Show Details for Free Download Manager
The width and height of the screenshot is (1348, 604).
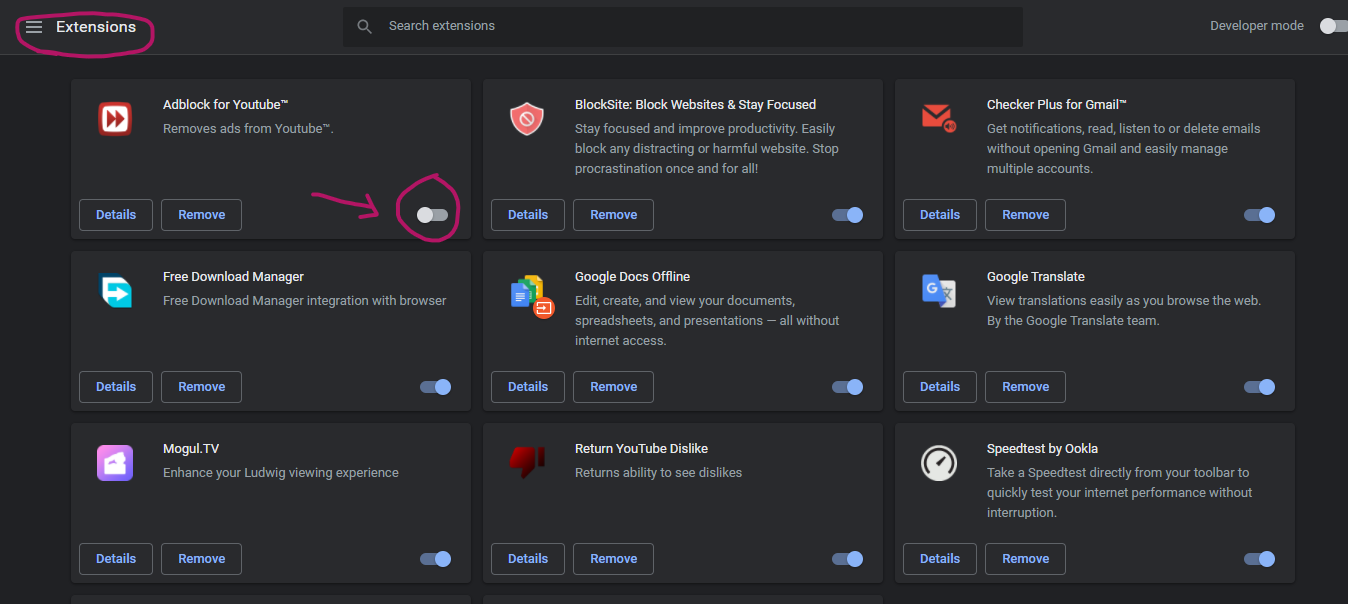click(116, 387)
